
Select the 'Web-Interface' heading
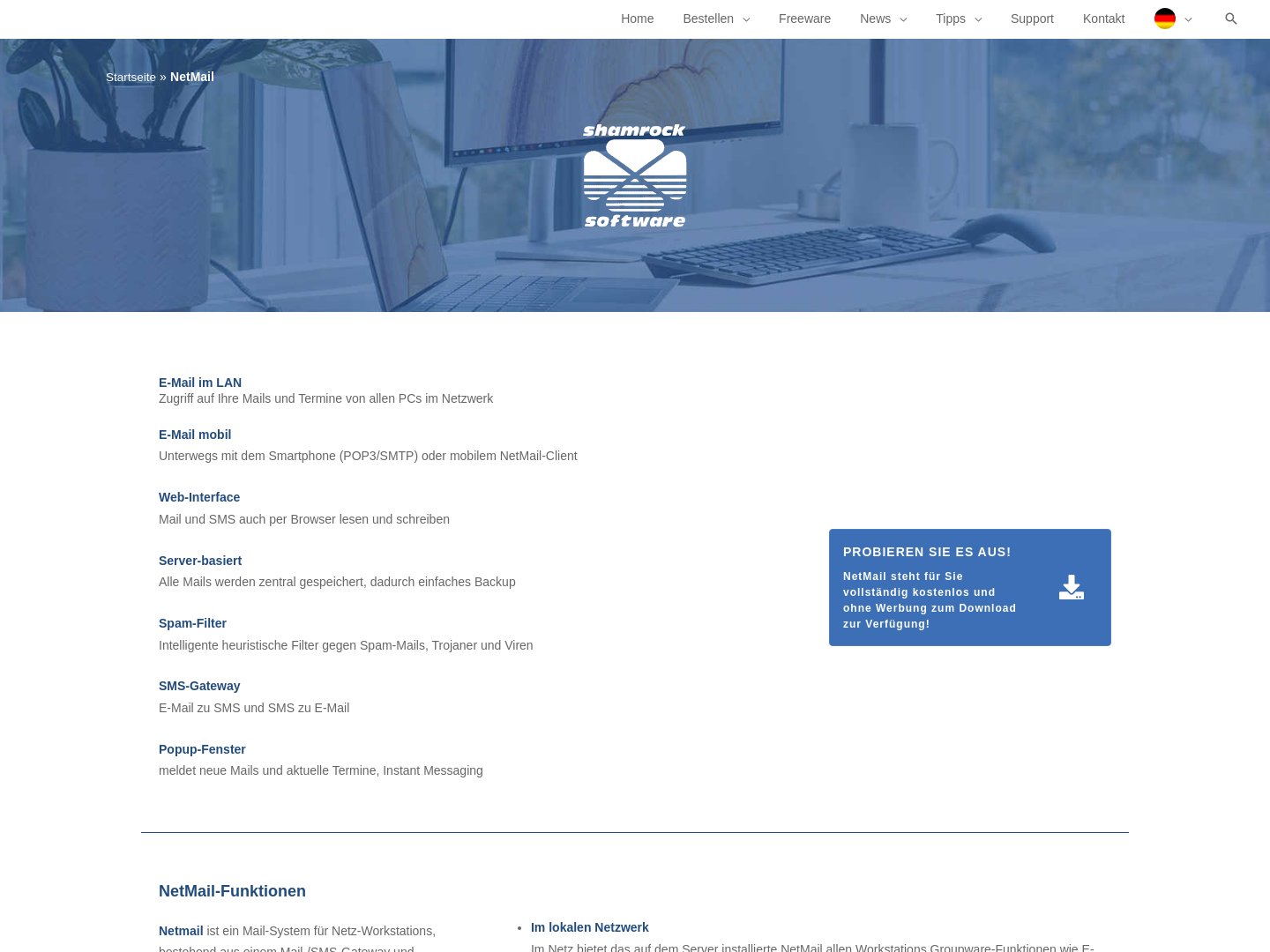click(199, 497)
